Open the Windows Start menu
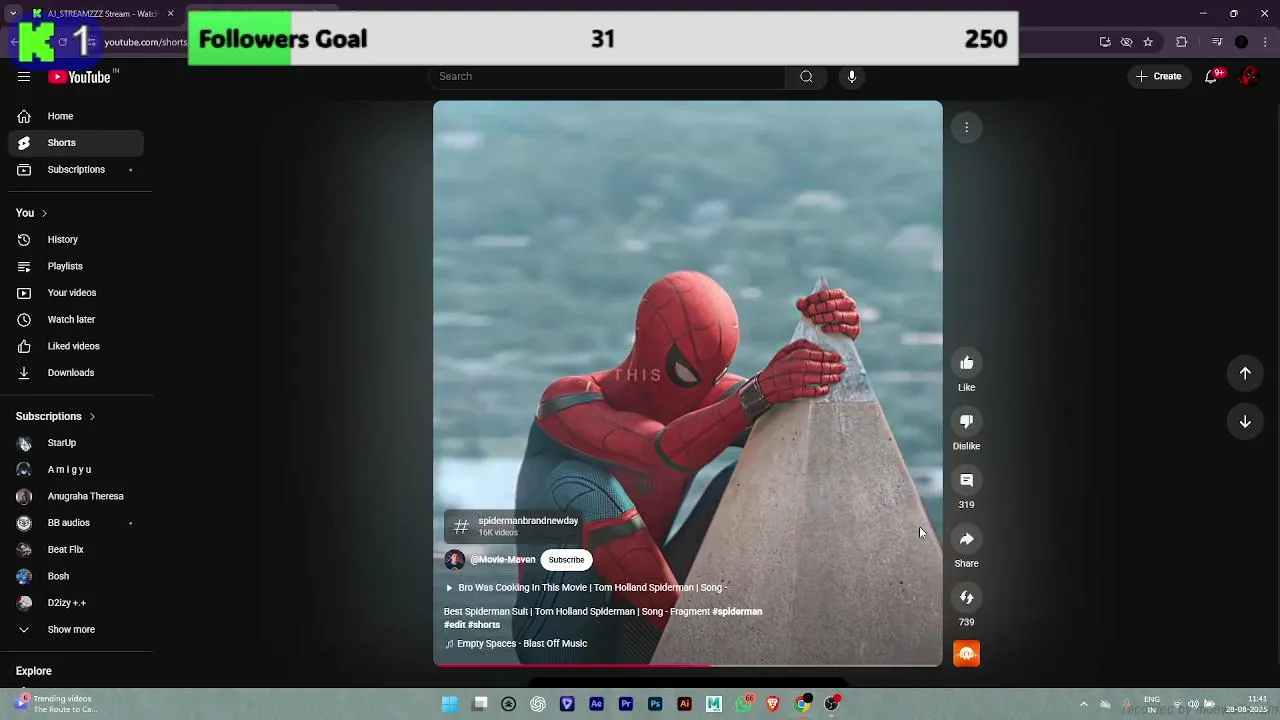This screenshot has height=720, width=1280. click(x=450, y=704)
